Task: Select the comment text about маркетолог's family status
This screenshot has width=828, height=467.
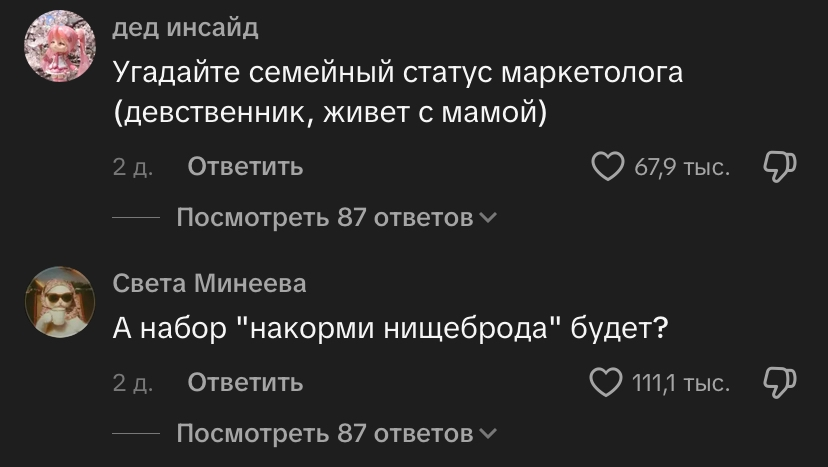Action: pos(397,94)
